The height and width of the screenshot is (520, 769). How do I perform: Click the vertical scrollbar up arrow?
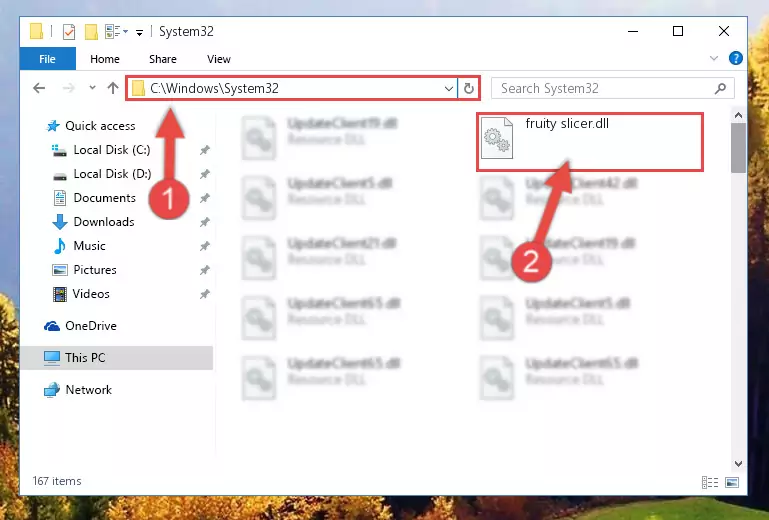(738, 116)
